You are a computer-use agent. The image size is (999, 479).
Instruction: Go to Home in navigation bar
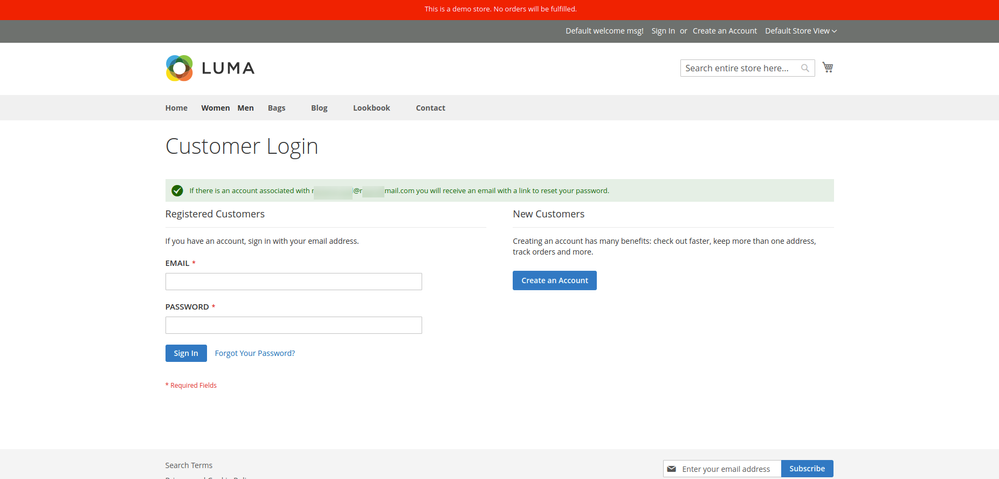point(176,108)
